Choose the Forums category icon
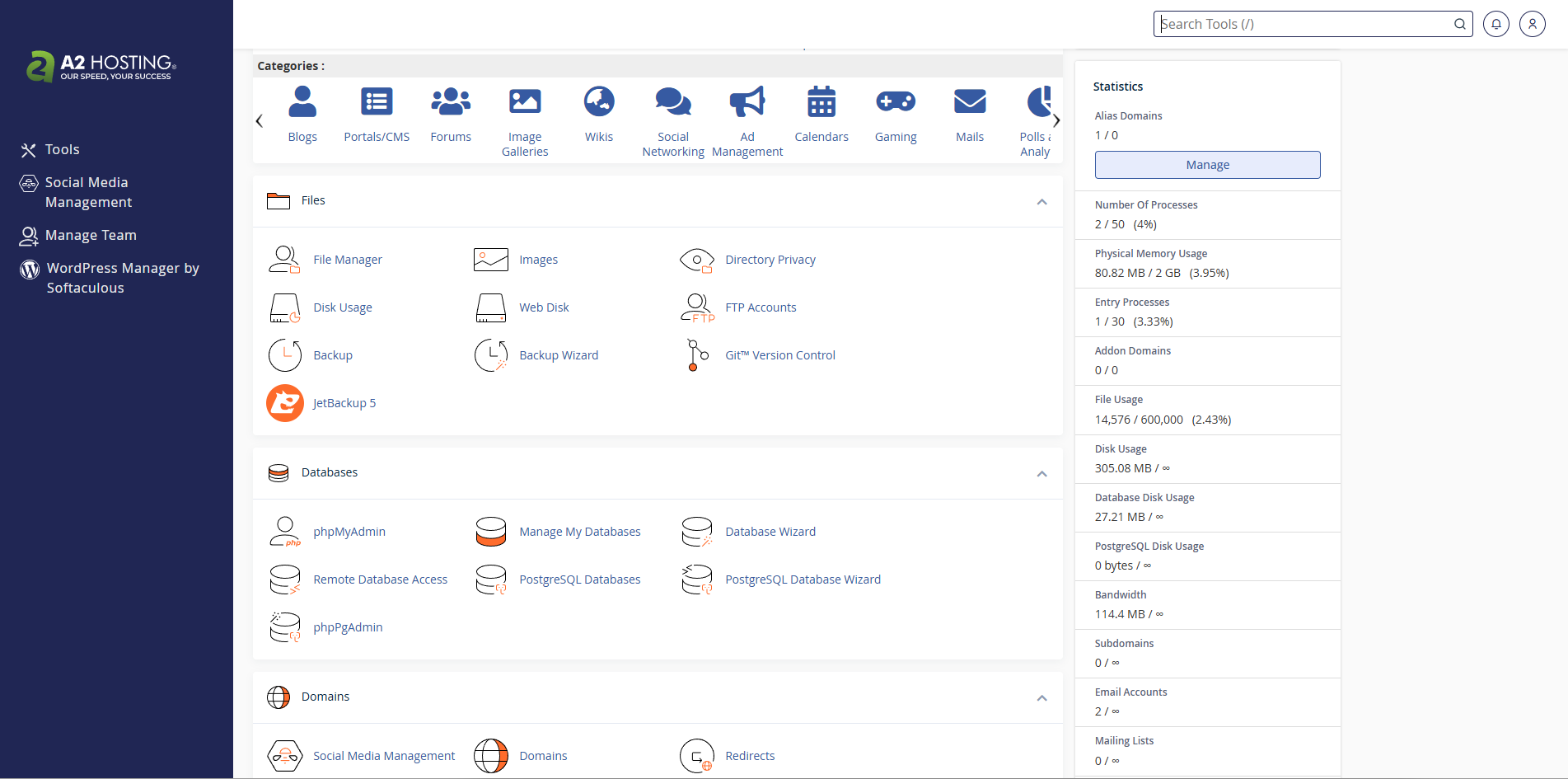The width and height of the screenshot is (1568, 779). [451, 101]
